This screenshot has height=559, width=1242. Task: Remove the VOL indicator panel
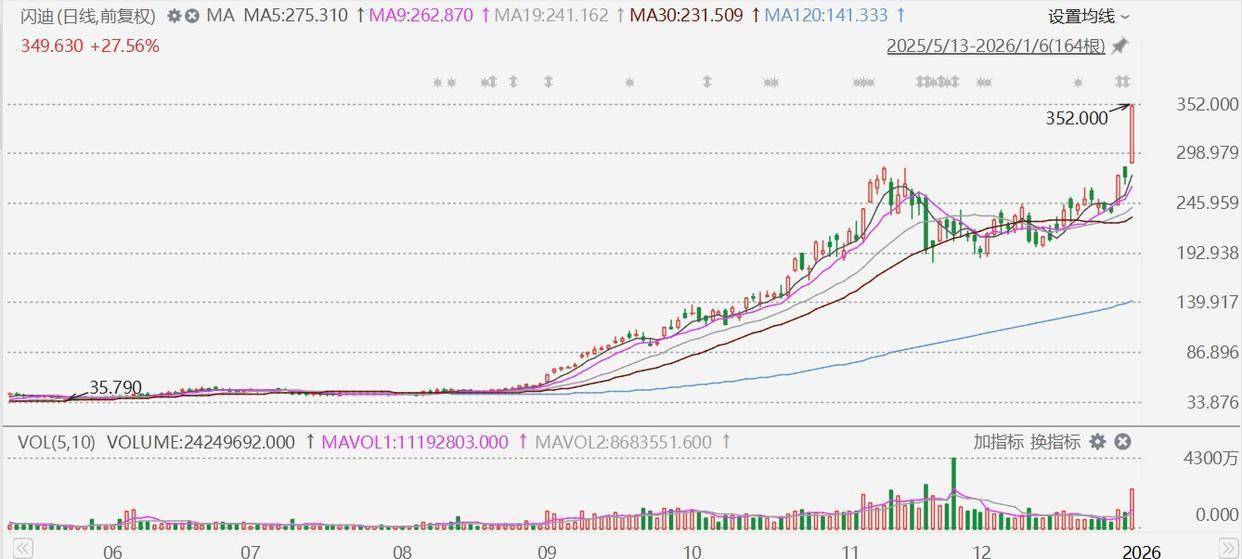[x=1122, y=442]
